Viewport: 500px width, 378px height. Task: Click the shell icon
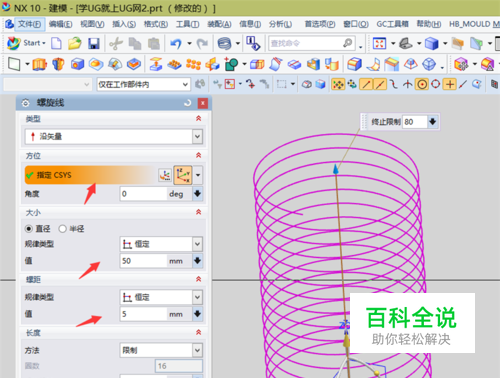(313, 64)
